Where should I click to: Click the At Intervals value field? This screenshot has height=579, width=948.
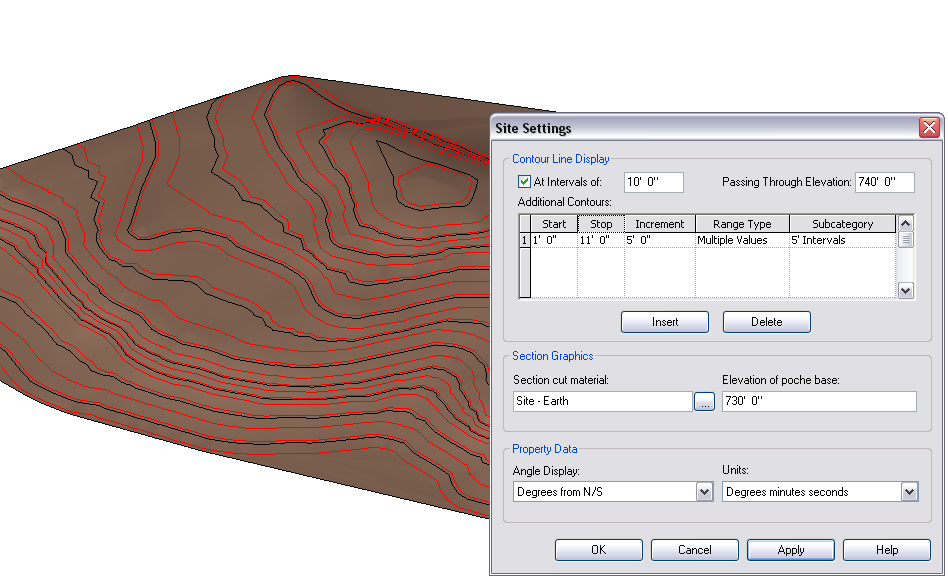653,182
